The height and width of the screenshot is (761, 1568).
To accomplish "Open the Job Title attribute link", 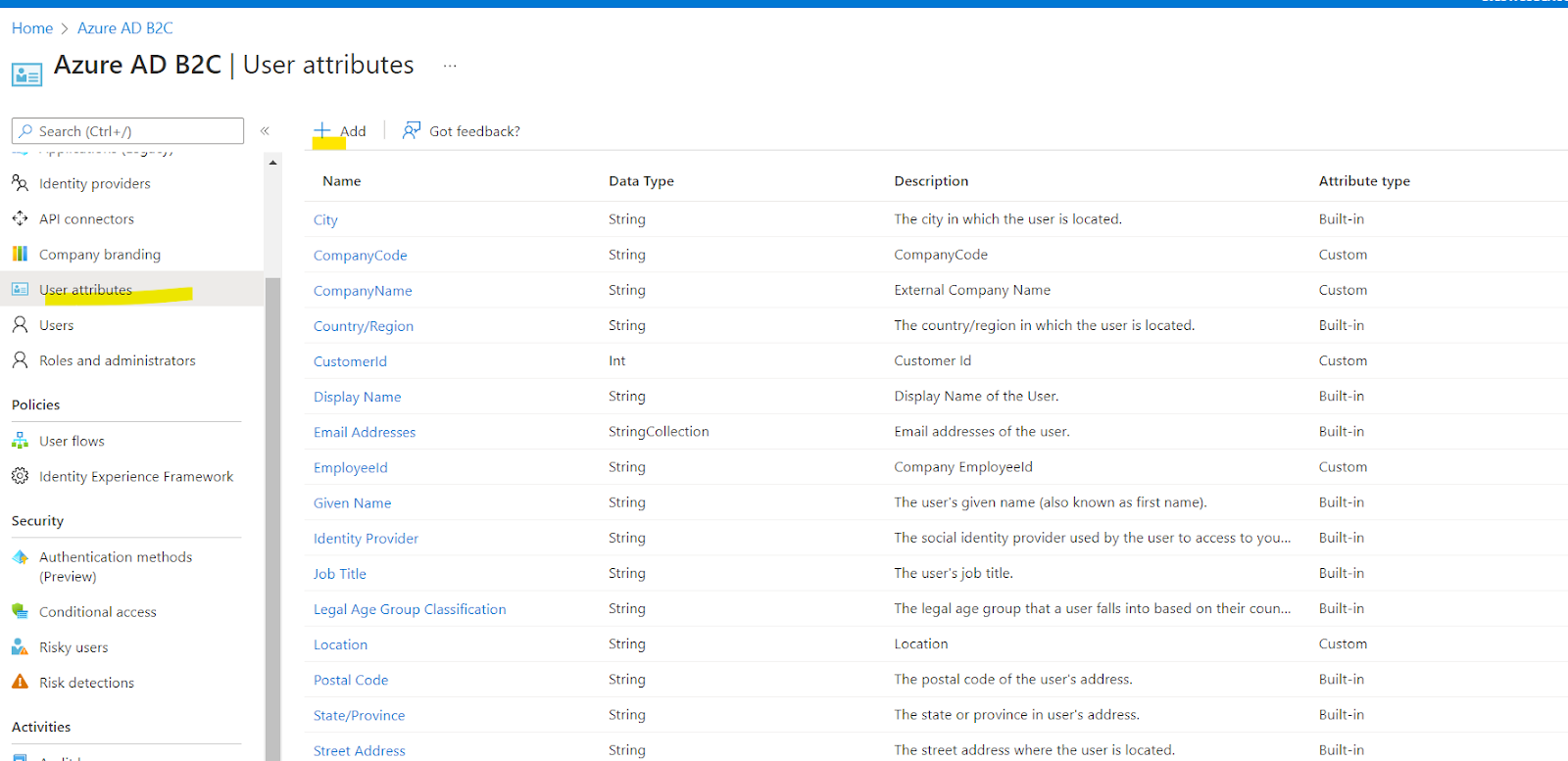I will click(340, 573).
